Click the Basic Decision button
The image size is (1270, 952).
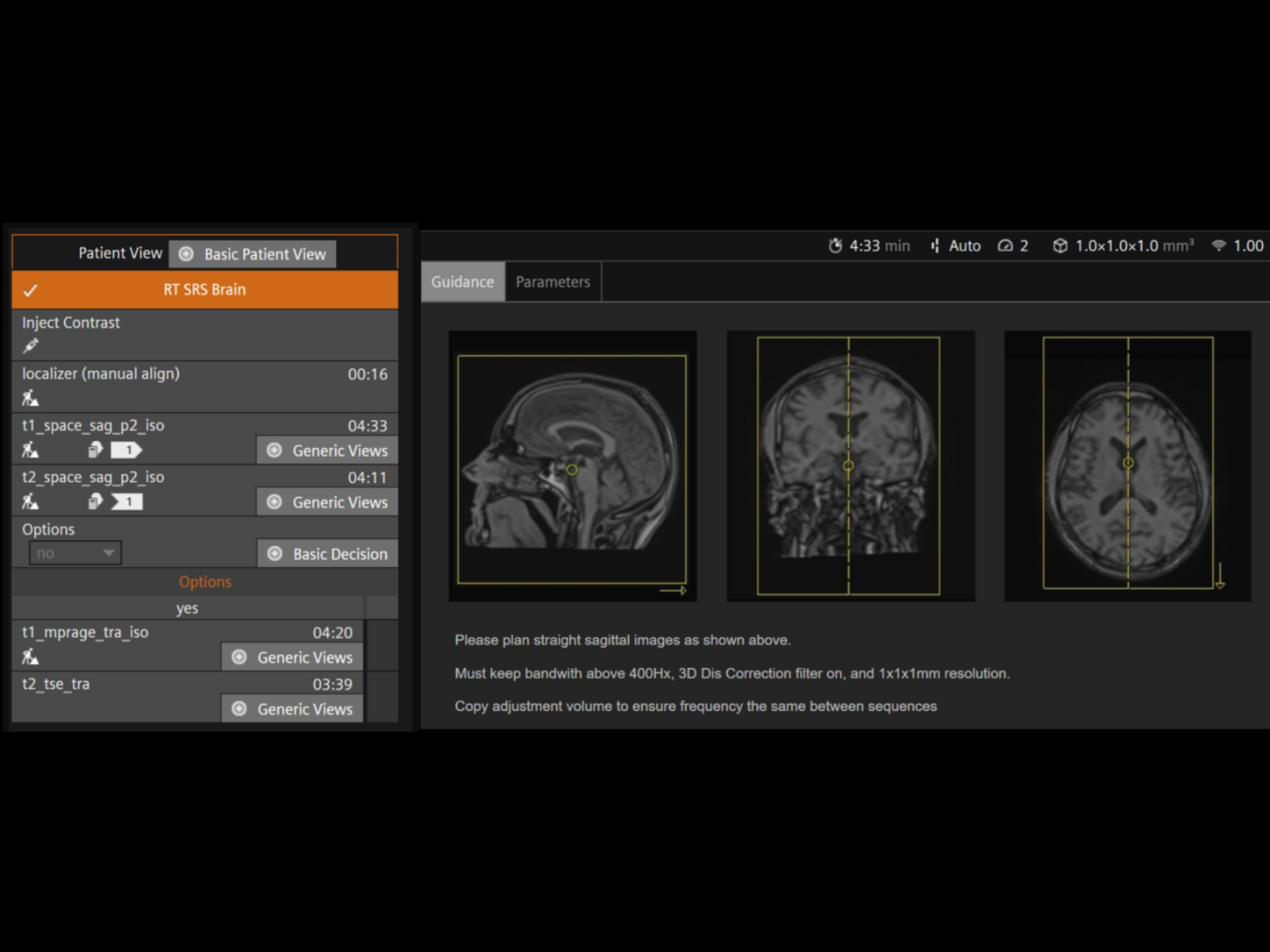coord(326,553)
